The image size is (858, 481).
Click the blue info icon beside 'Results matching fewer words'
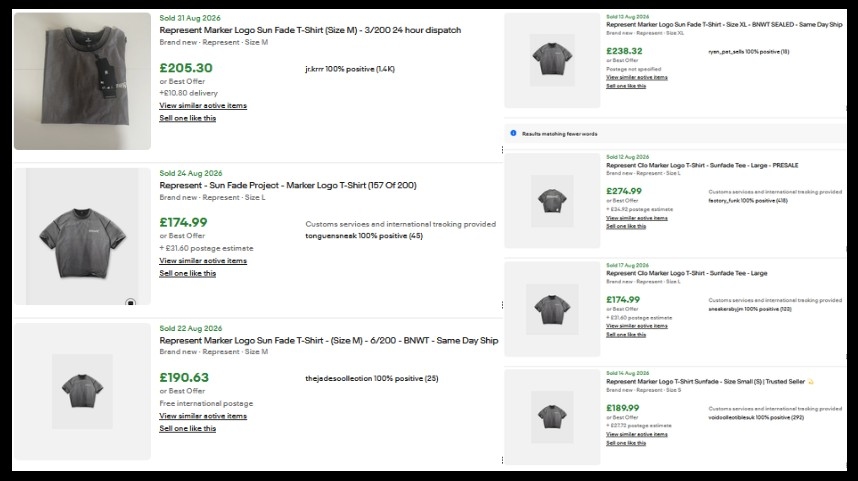[513, 133]
